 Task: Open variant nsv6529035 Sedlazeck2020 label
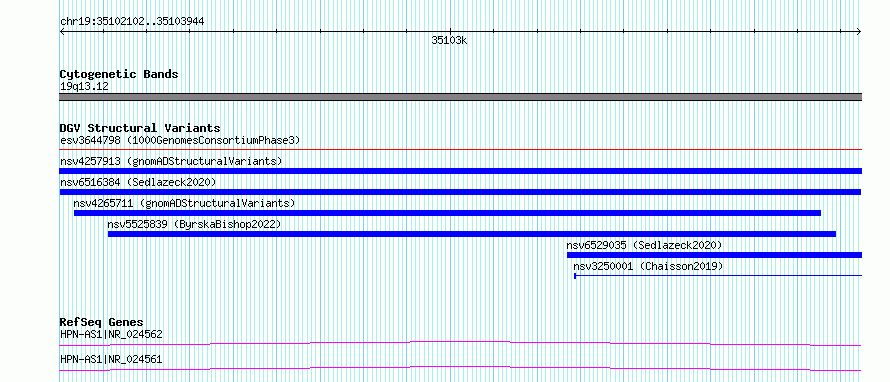644,245
